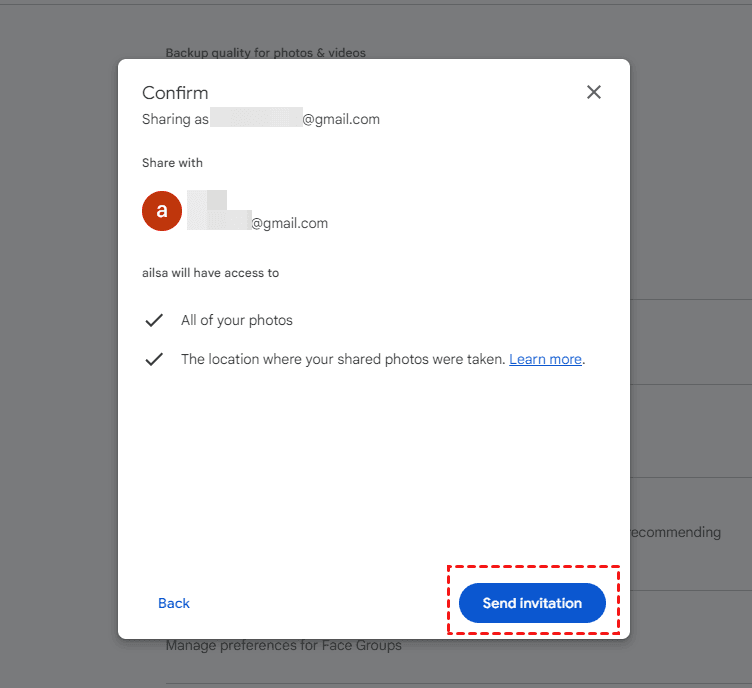Screen dimensions: 752x688
Task: Click the Send invitation button
Action: 532,603
